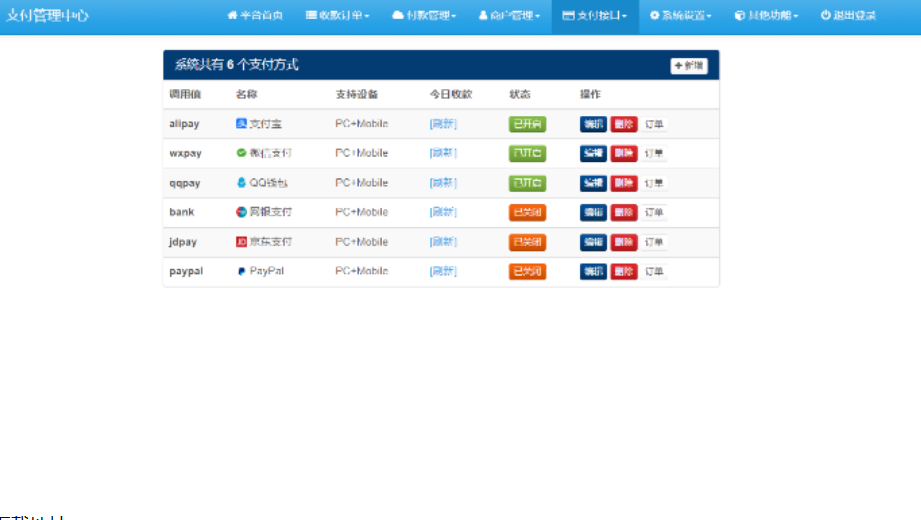The height and width of the screenshot is (520, 921).
Task: Open the 系统设置 dropdown menu
Action: point(681,16)
